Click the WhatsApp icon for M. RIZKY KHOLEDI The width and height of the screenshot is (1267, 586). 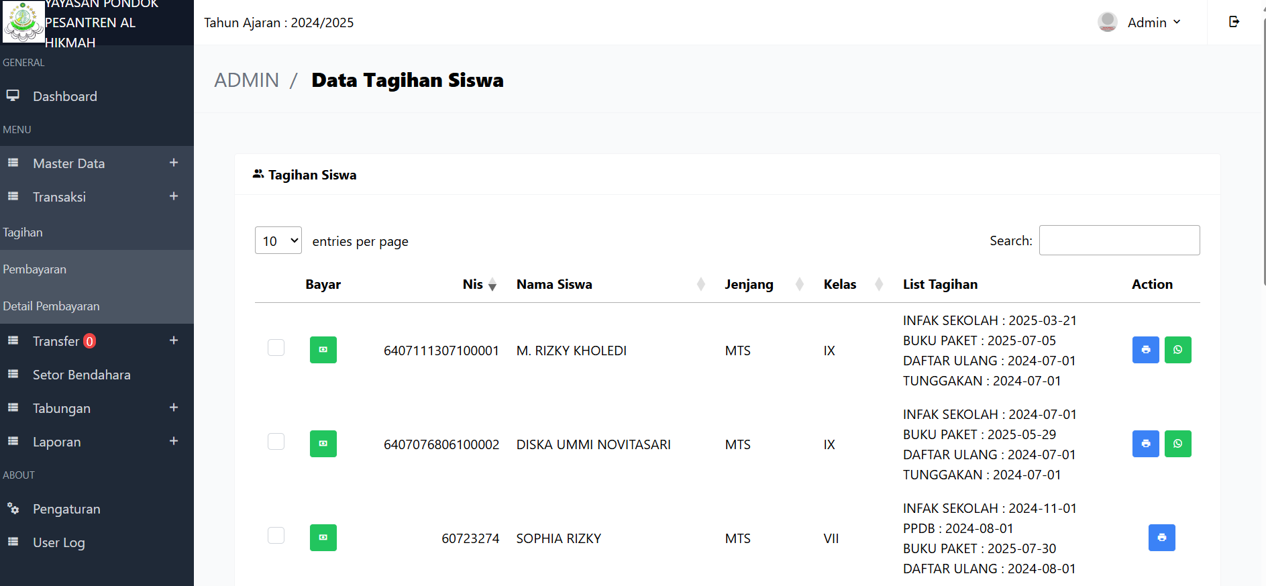pos(1178,350)
